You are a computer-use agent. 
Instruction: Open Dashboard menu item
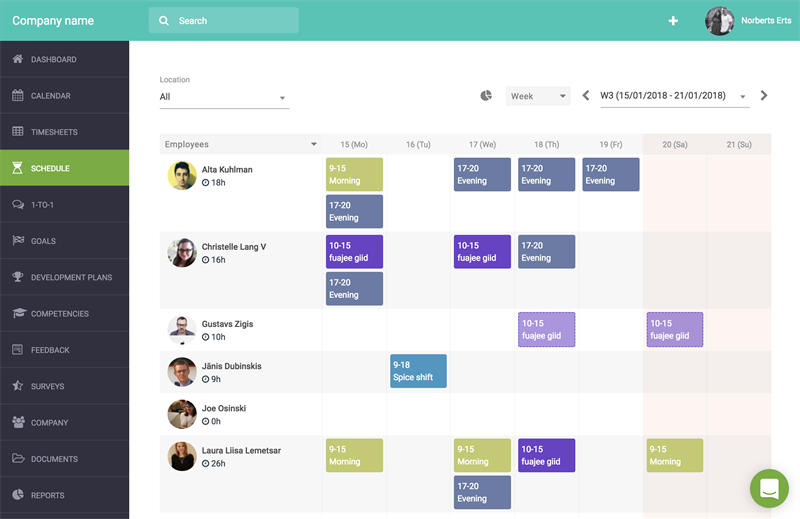[64, 59]
